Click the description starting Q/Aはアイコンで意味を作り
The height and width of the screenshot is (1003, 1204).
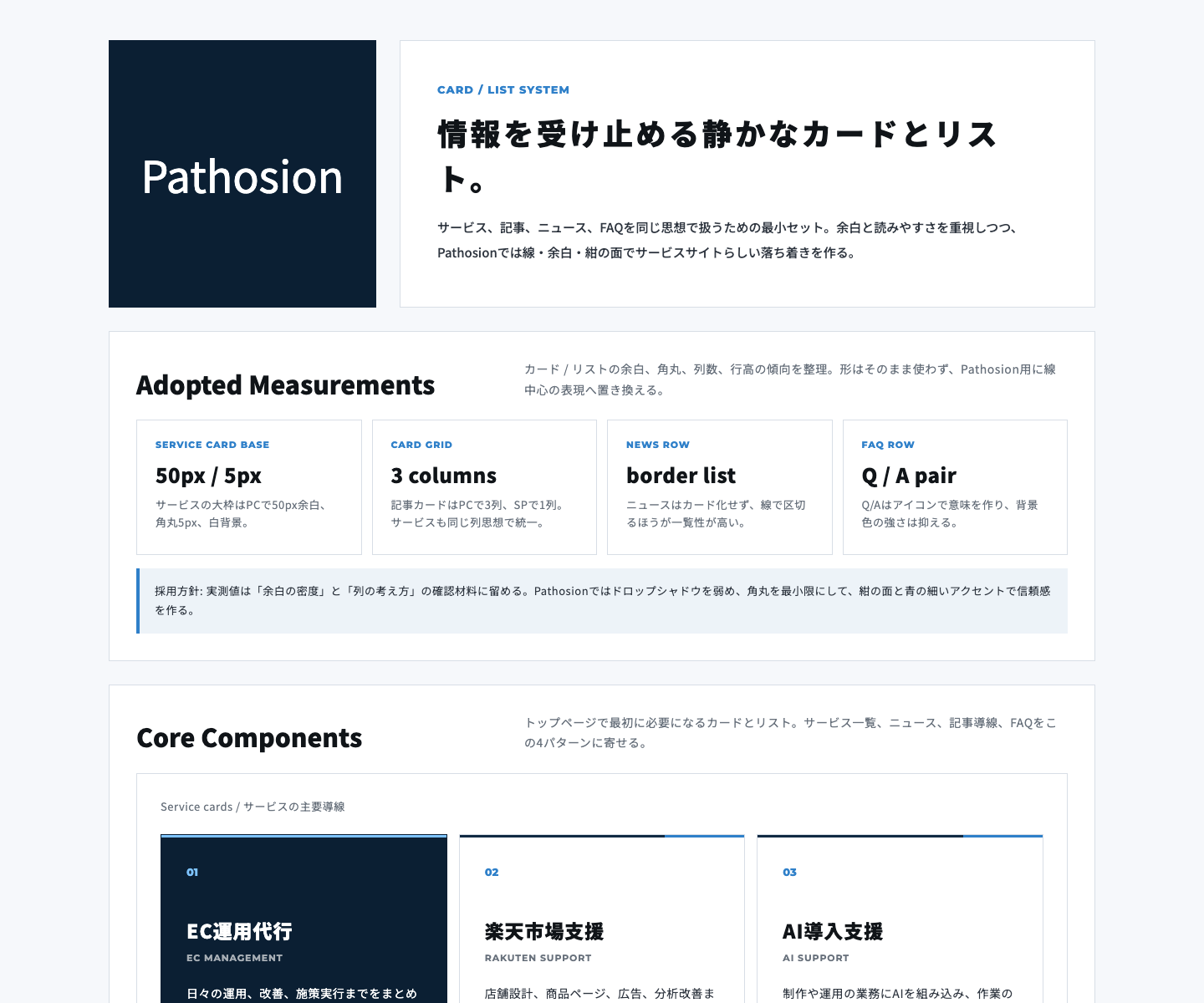tap(950, 514)
